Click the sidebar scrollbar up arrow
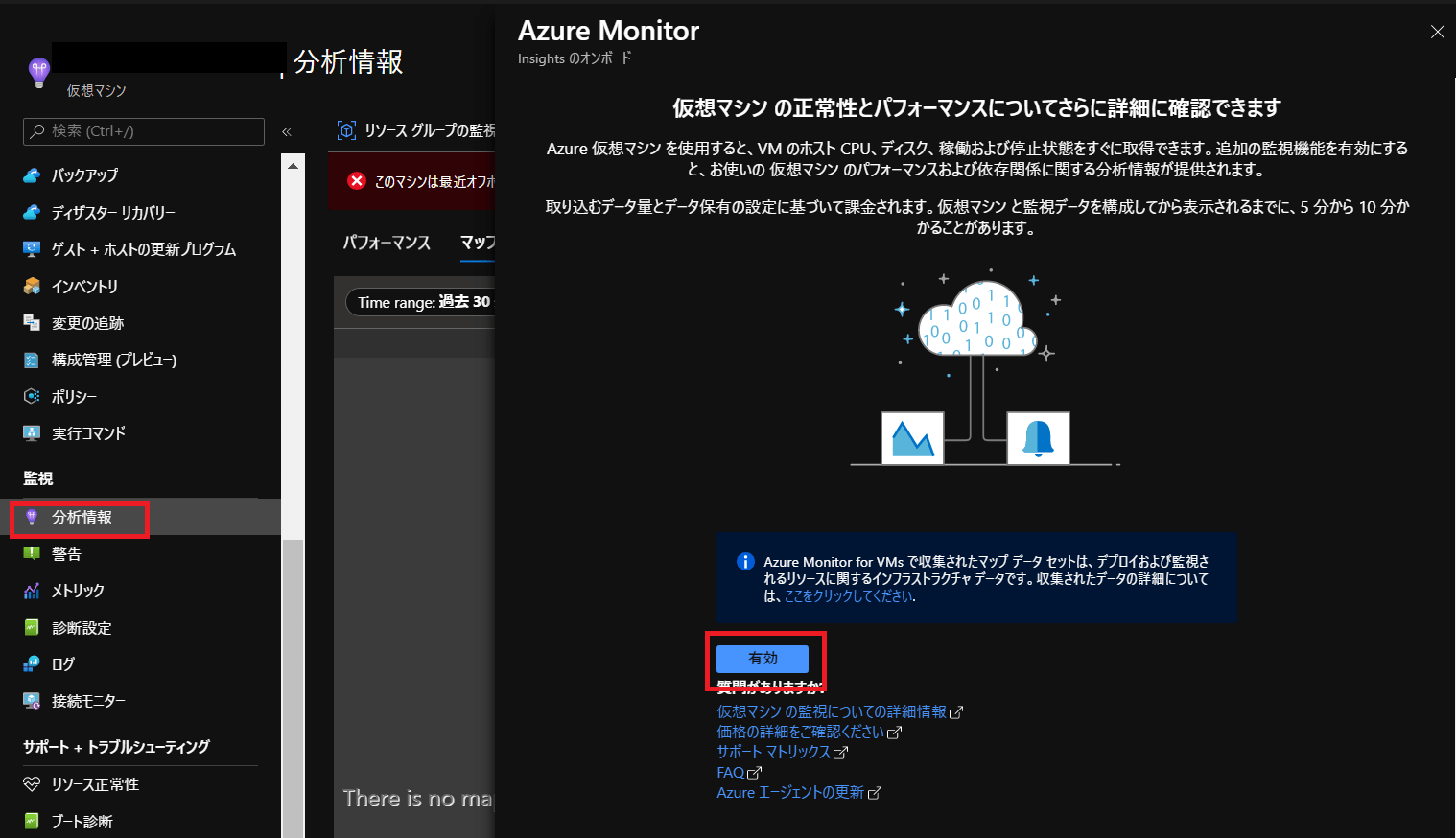The width and height of the screenshot is (1456, 838). tap(293, 166)
